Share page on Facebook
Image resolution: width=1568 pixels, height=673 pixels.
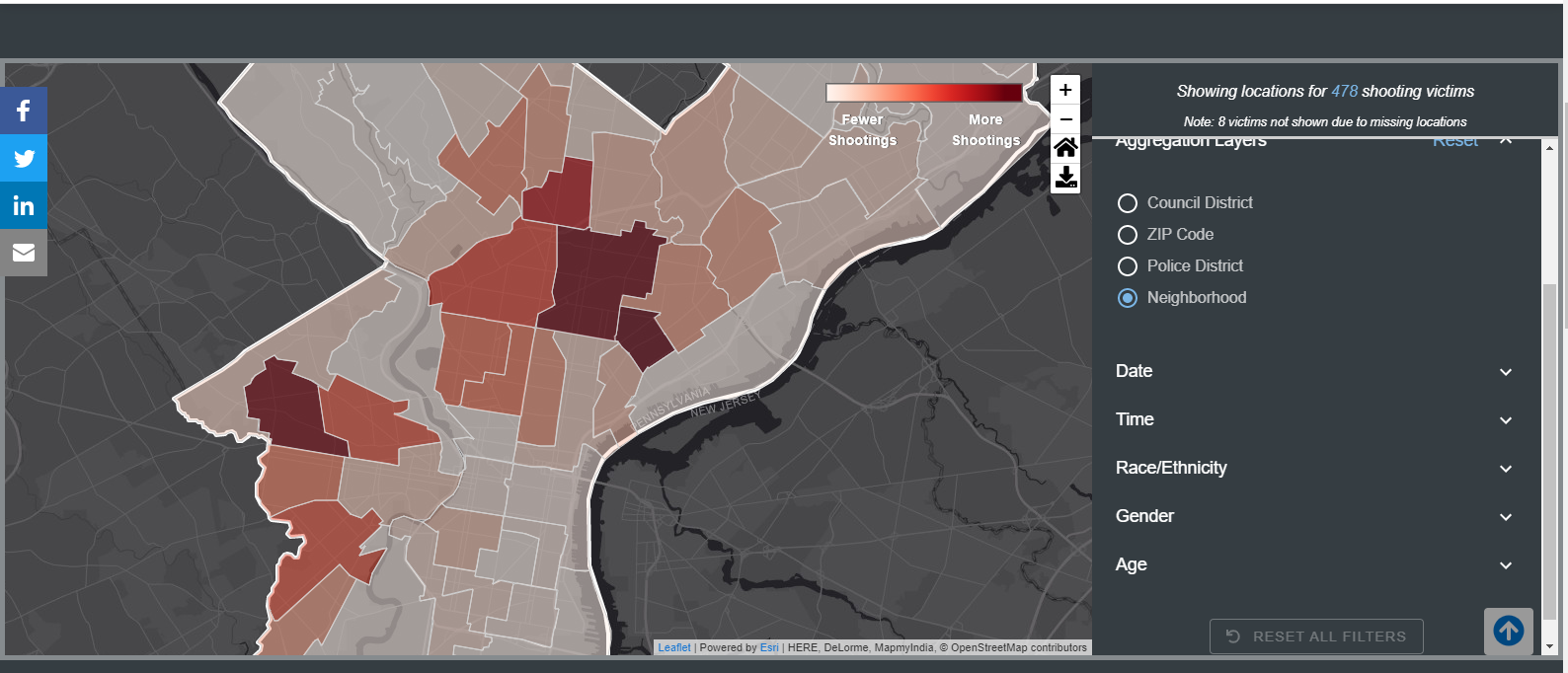point(24,111)
